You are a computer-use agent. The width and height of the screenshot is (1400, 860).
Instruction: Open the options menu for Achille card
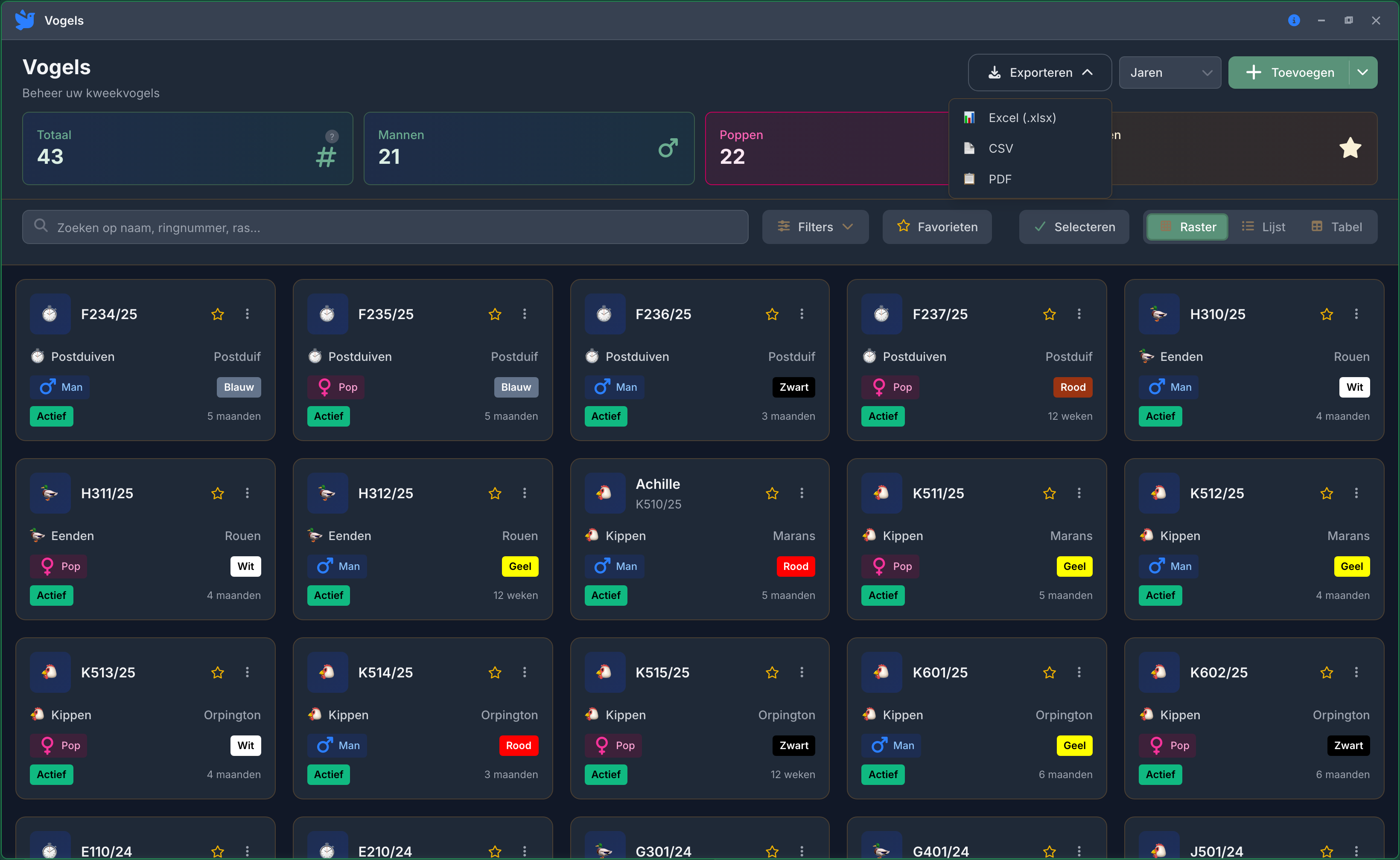(802, 493)
